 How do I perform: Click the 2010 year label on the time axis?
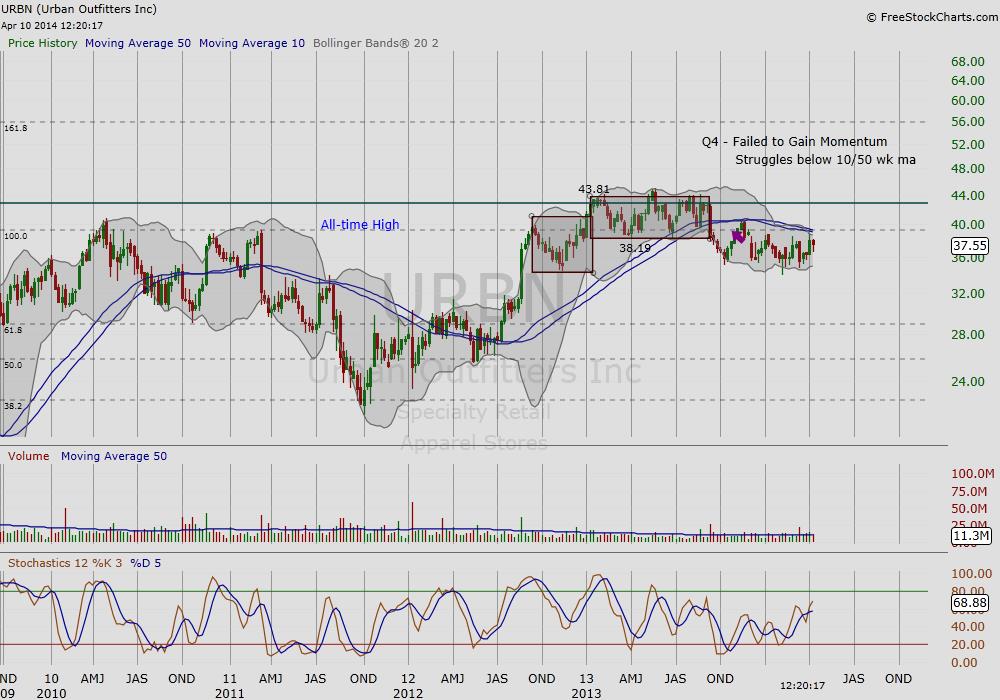coord(51,693)
